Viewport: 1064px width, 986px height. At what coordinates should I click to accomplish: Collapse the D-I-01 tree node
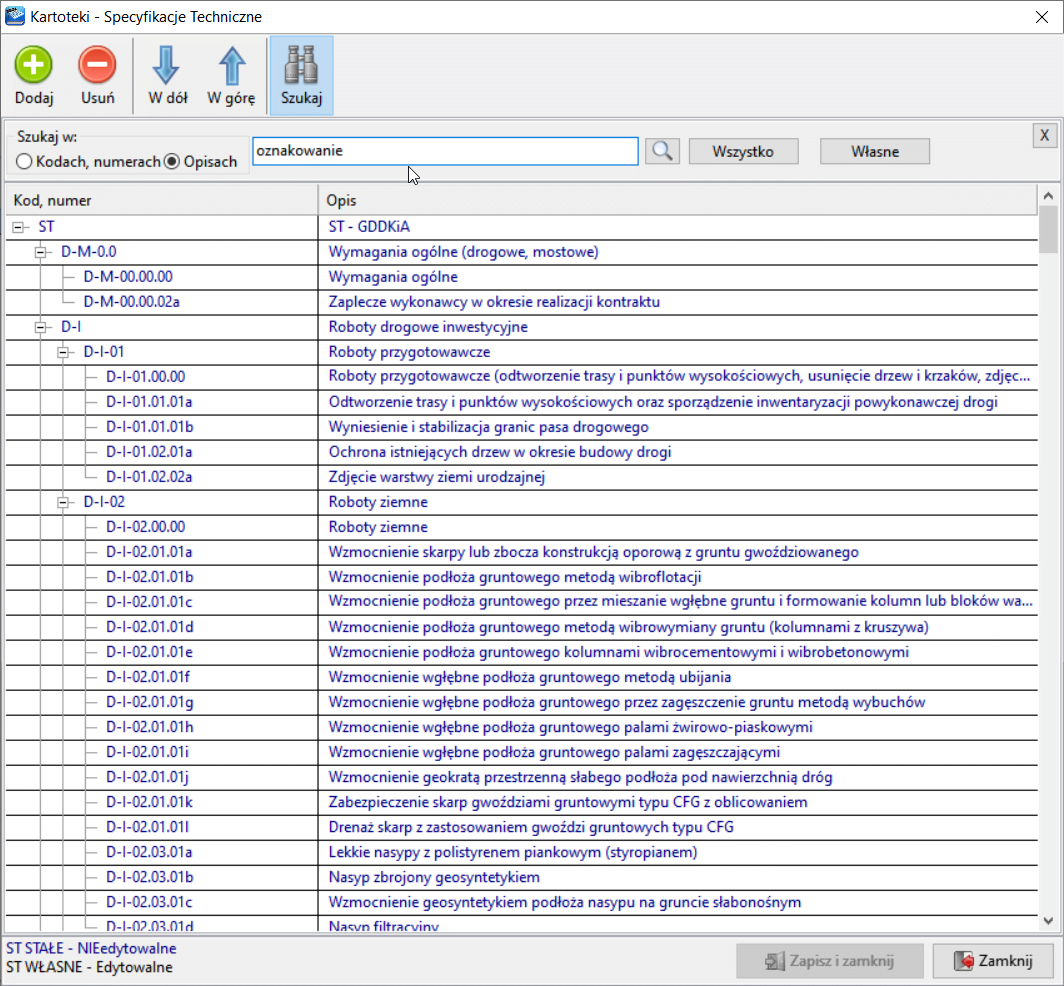point(63,352)
